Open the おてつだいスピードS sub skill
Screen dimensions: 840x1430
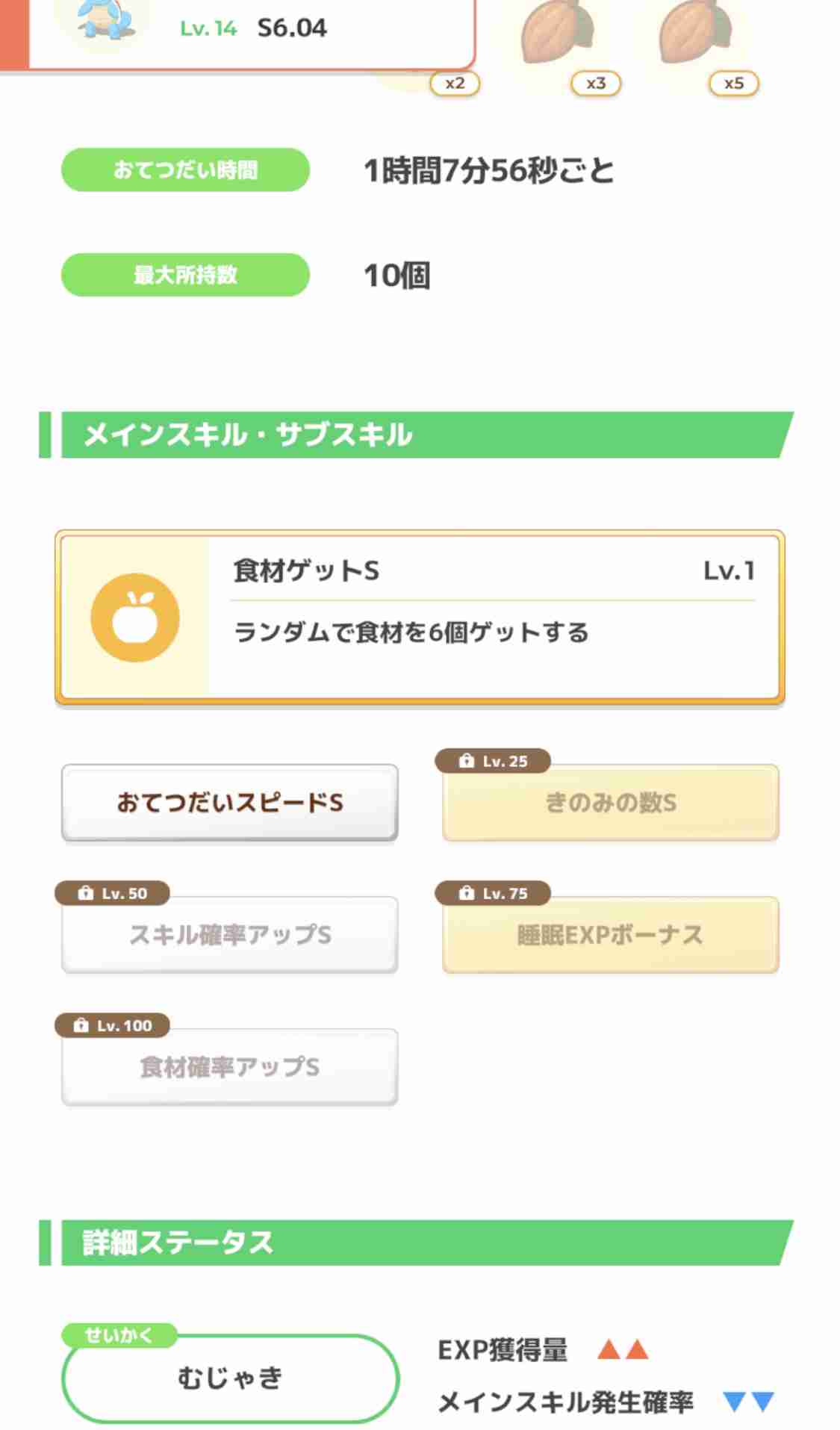230,803
